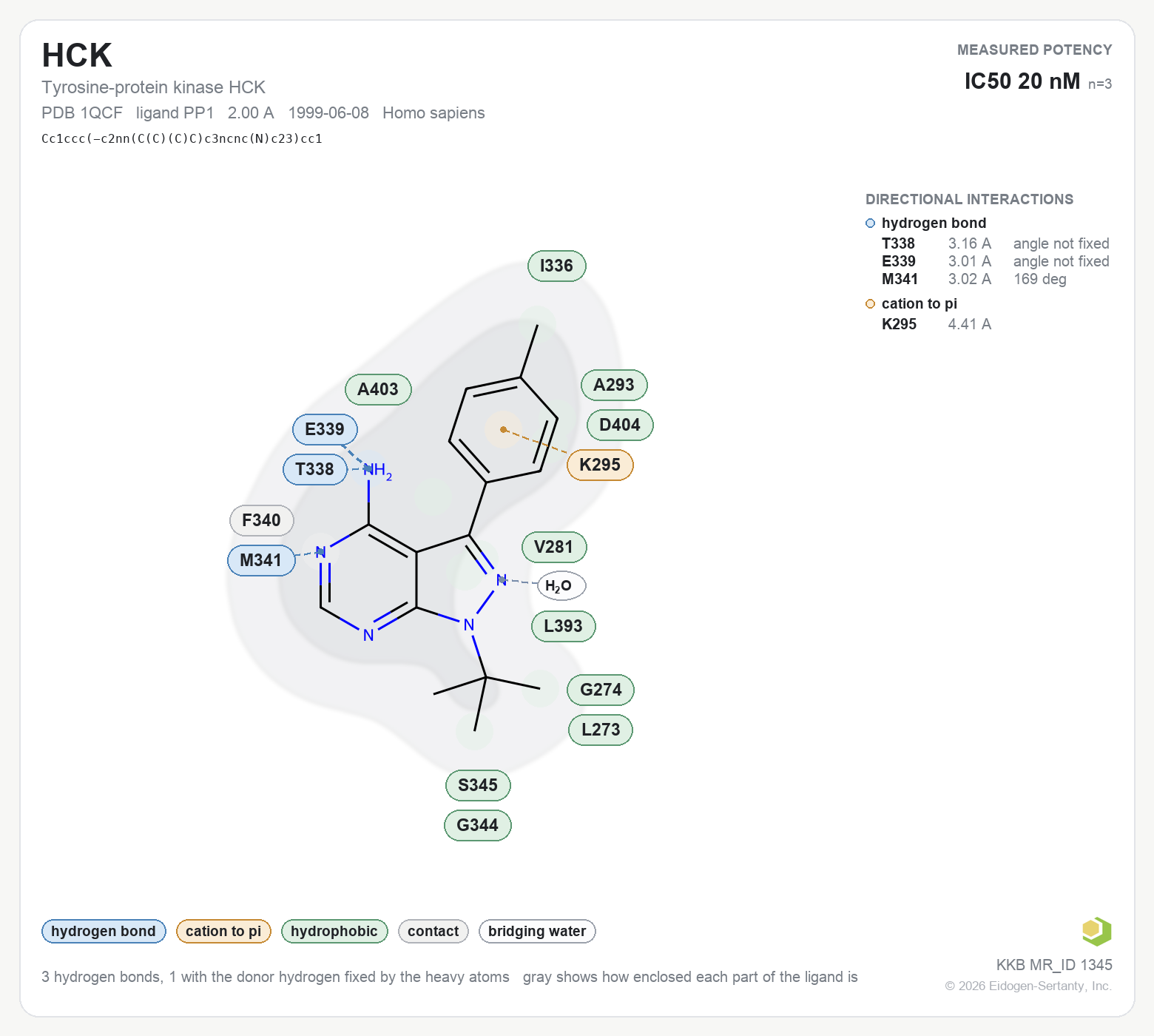Image resolution: width=1154 pixels, height=1036 pixels.
Task: Select the I336 residue label
Action: click(x=557, y=266)
